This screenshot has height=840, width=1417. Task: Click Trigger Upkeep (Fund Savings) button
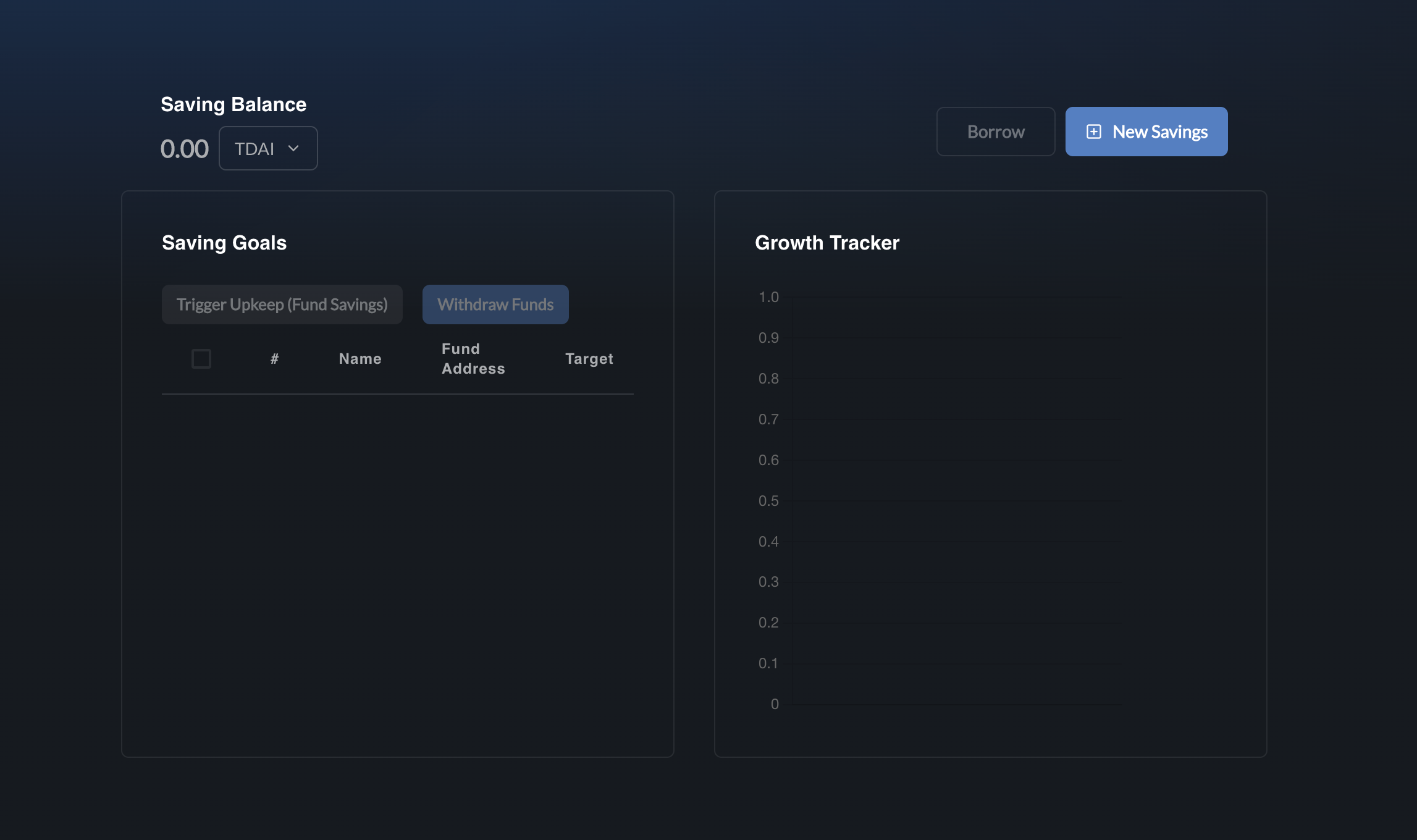tap(282, 304)
